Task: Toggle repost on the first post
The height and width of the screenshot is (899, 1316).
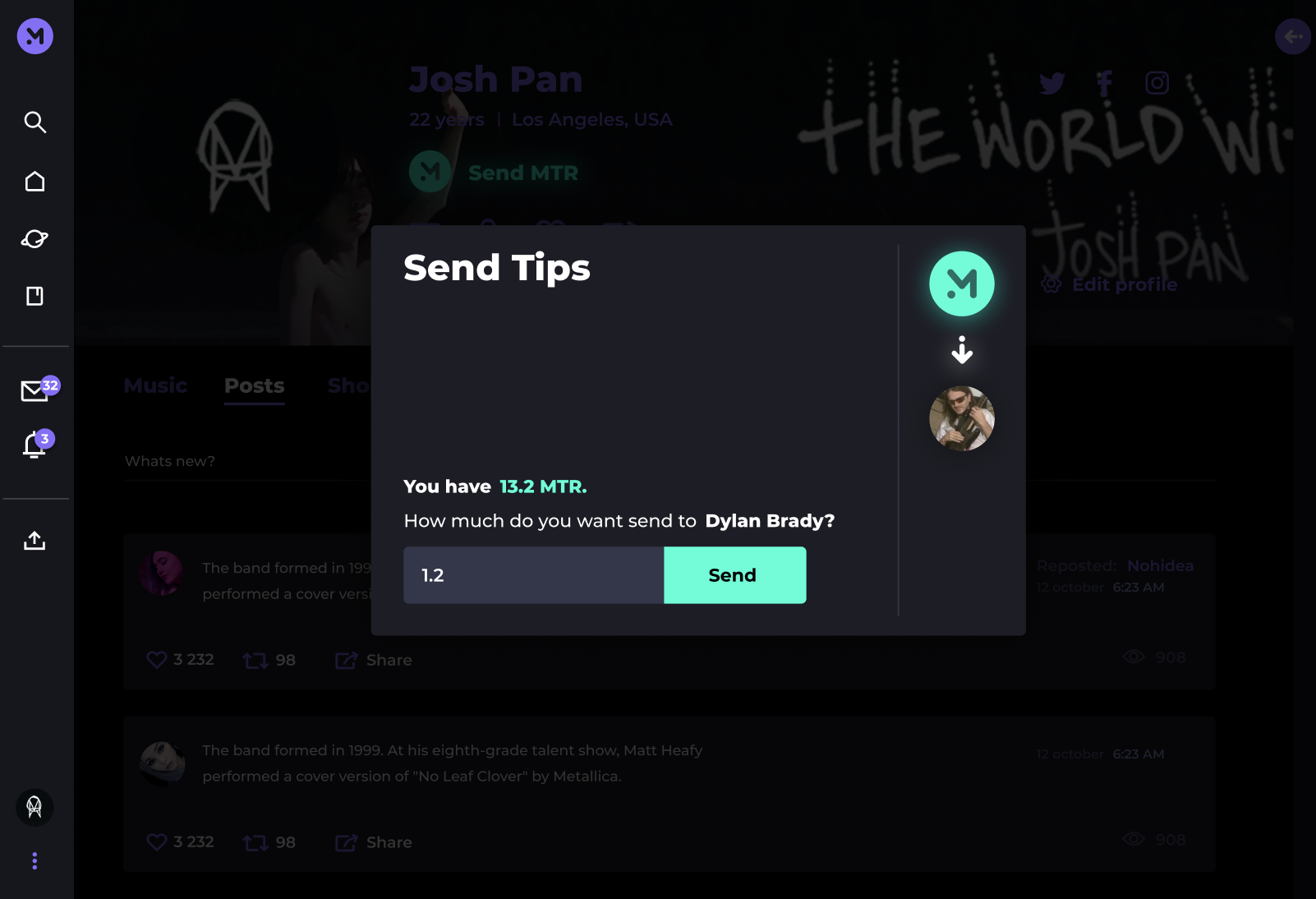Action: [x=255, y=660]
